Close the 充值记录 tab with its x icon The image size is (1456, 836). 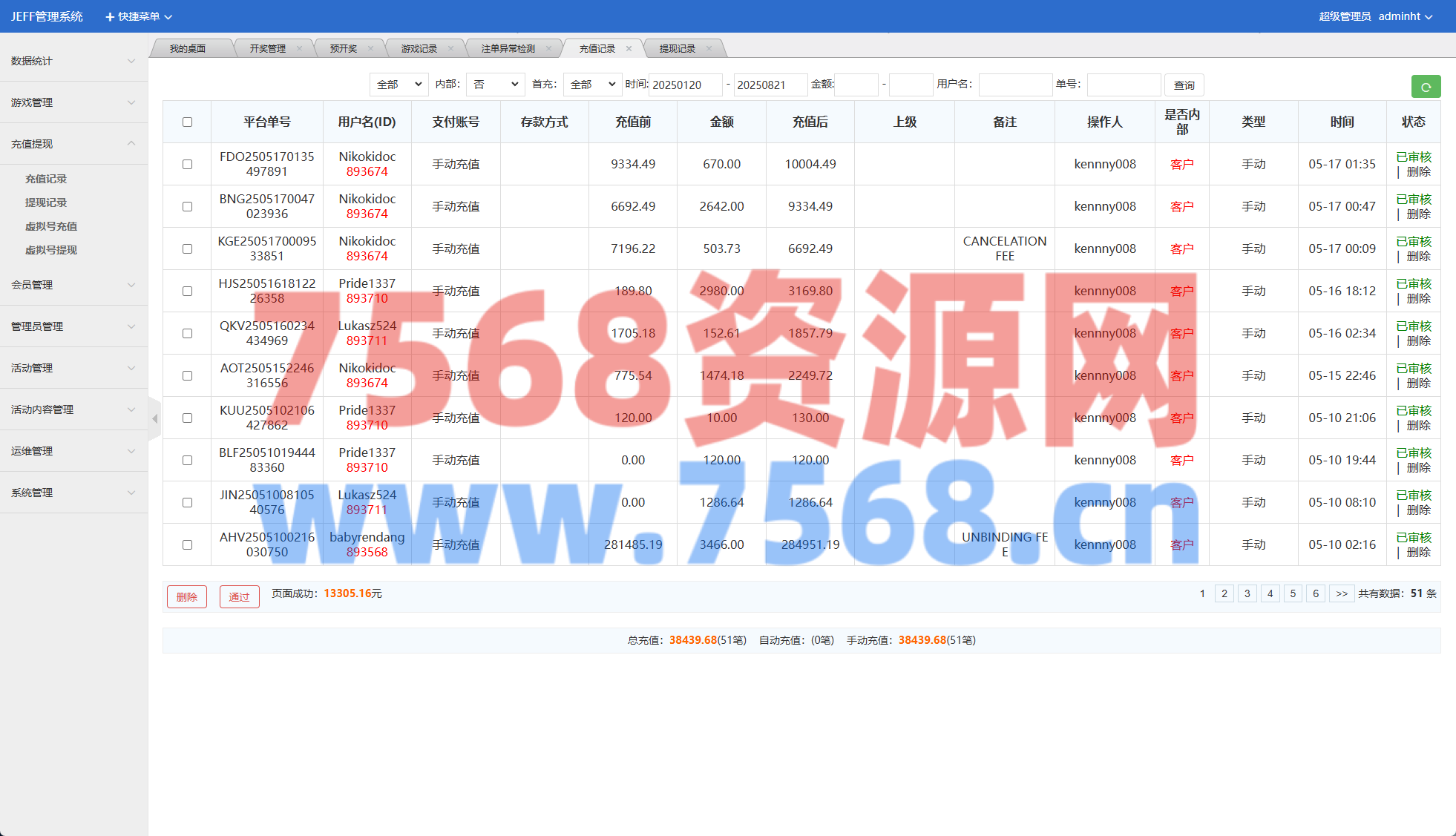click(629, 49)
